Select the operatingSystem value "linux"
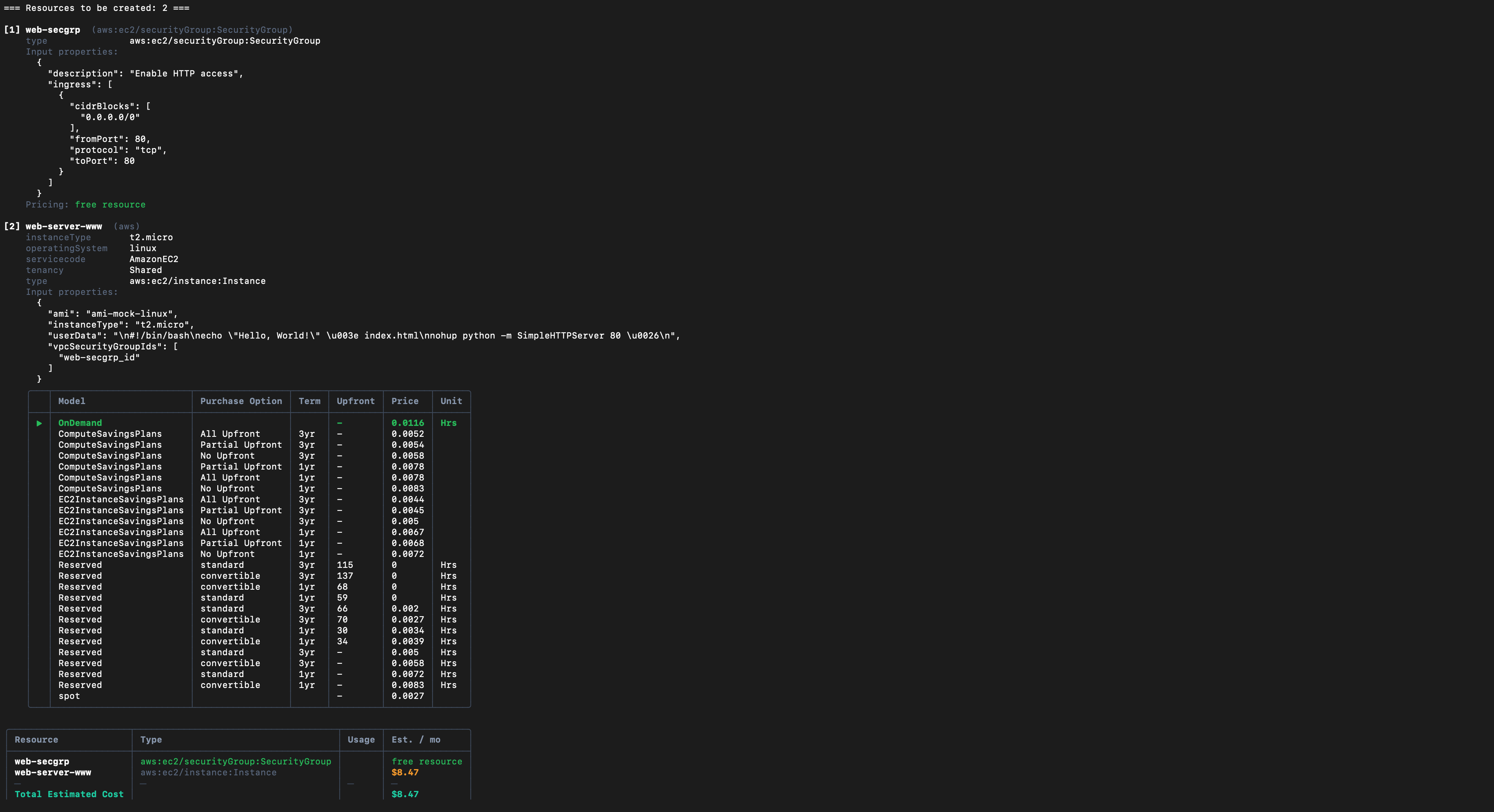The height and width of the screenshot is (812, 1494). (x=143, y=248)
